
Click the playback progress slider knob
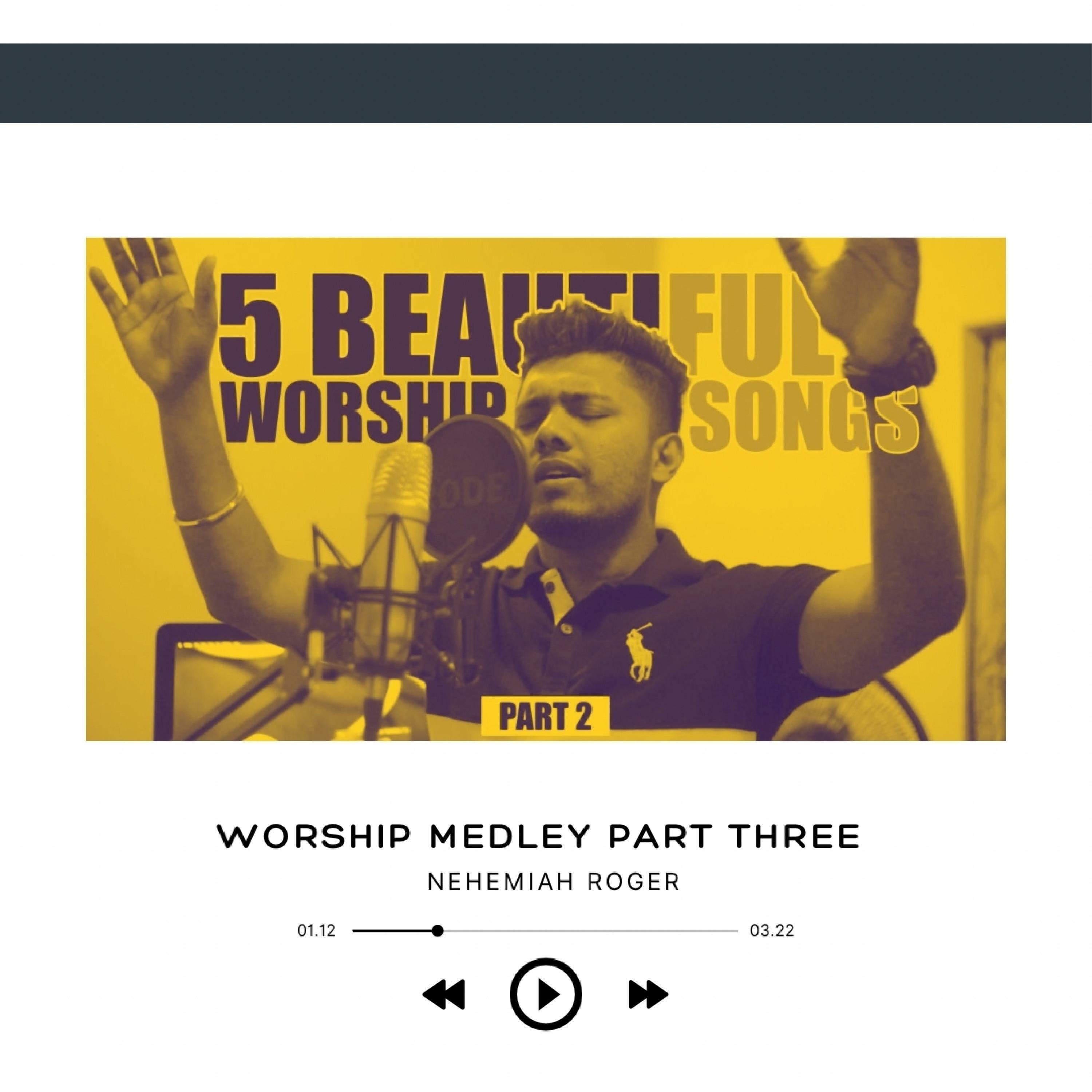point(437,931)
